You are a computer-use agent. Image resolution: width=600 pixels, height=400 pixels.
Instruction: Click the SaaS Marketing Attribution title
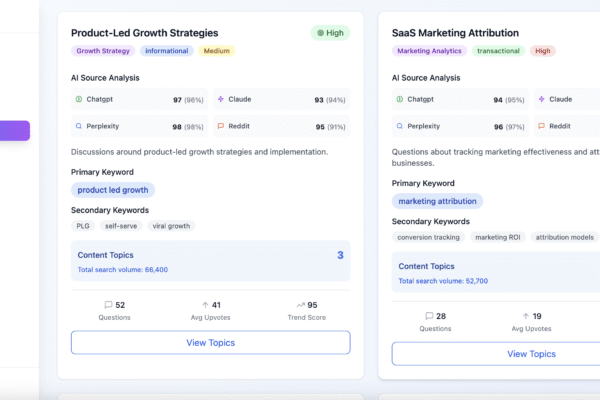[x=455, y=33]
